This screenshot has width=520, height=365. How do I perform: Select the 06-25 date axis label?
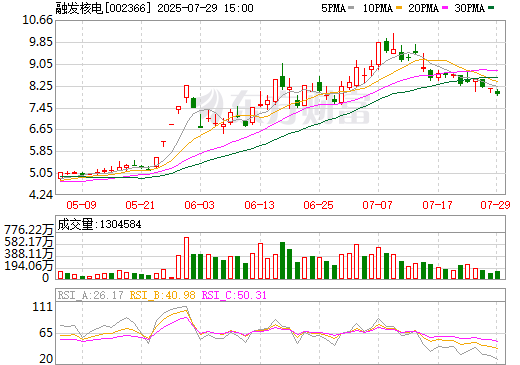[318, 205]
